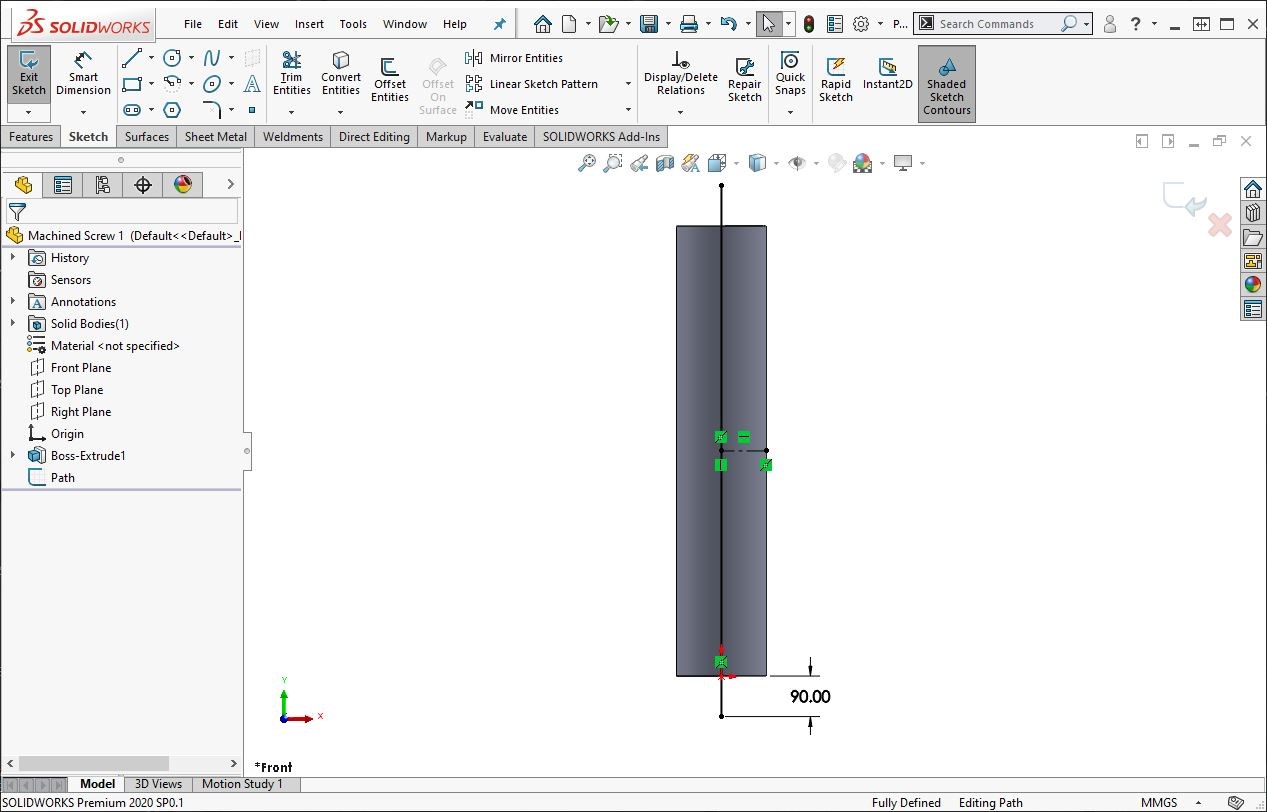
Task: Click the Search Commands field
Action: point(996,24)
